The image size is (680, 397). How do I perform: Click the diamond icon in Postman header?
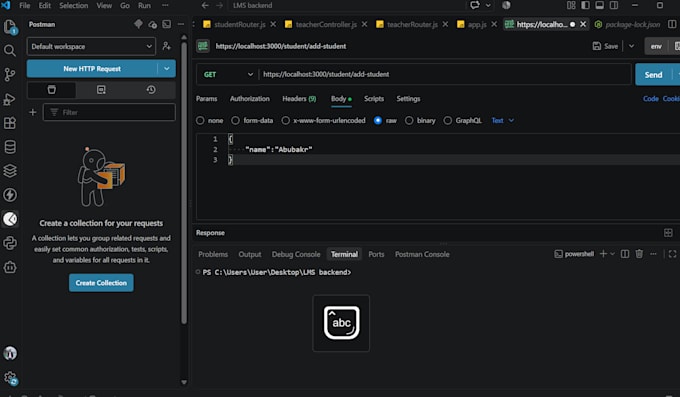(x=138, y=24)
